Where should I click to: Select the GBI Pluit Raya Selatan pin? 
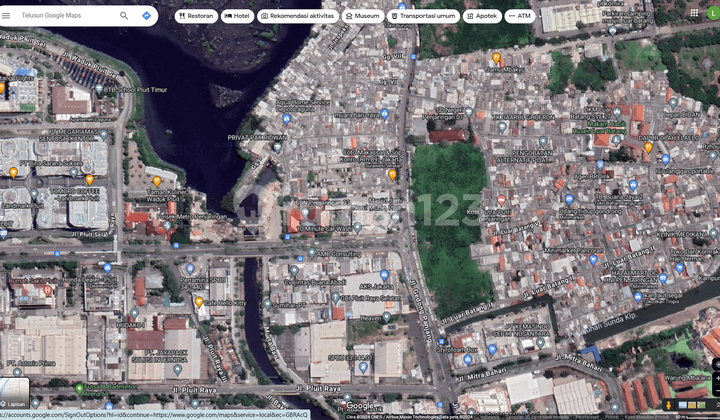336,298
